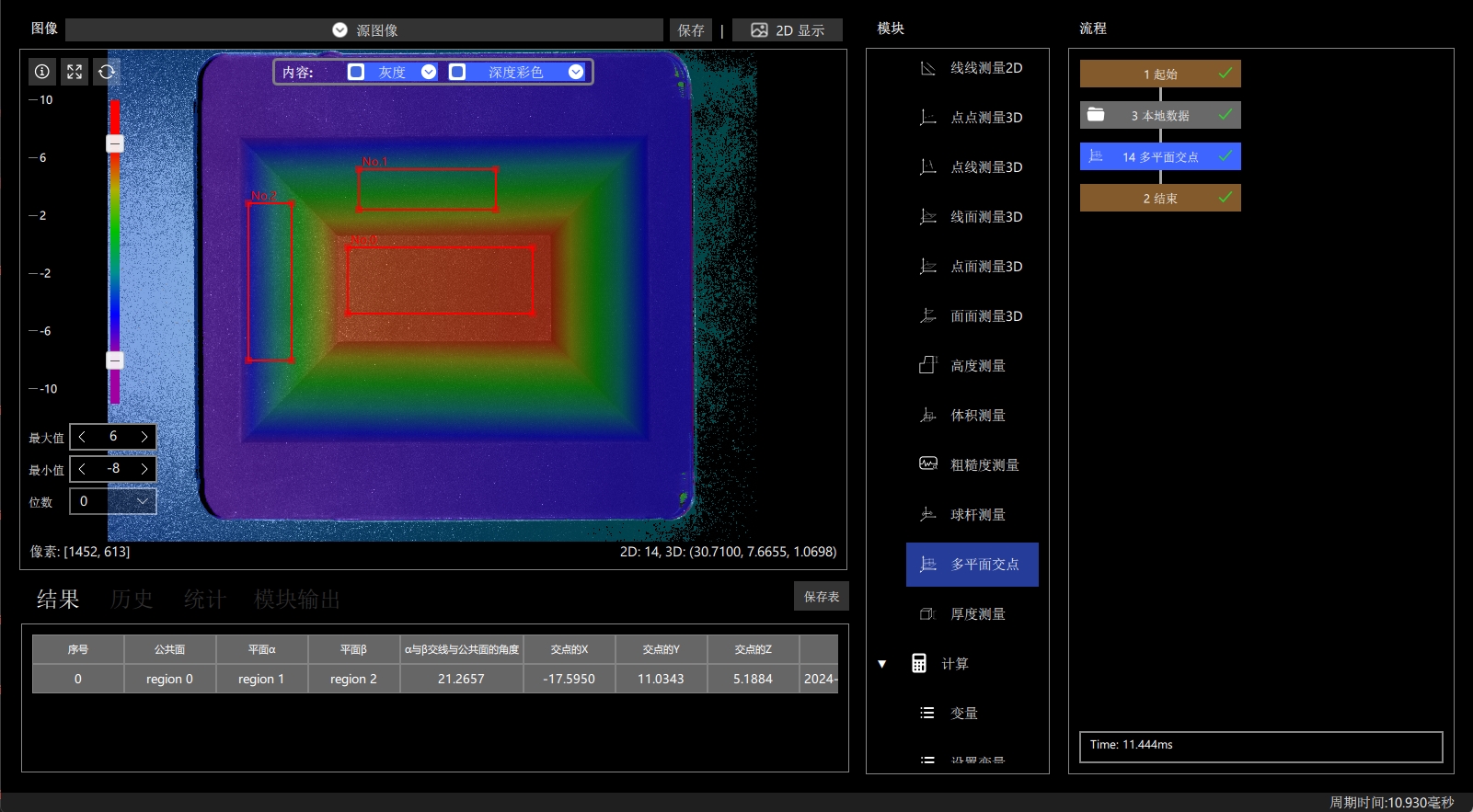The height and width of the screenshot is (812, 1473).
Task: Click the 11.0343 cell
Action: click(662, 679)
